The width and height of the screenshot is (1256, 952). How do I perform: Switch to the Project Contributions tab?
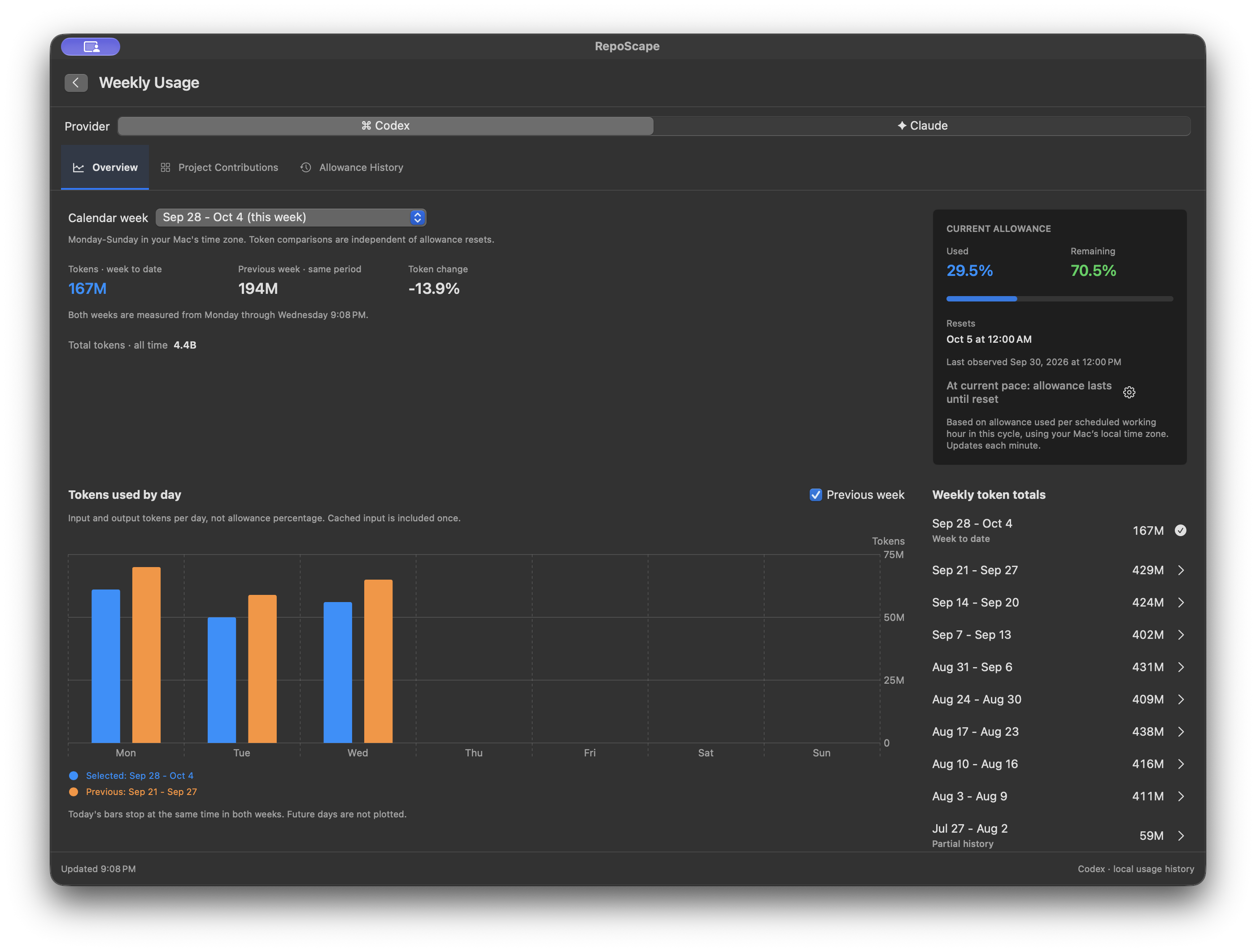coord(220,168)
